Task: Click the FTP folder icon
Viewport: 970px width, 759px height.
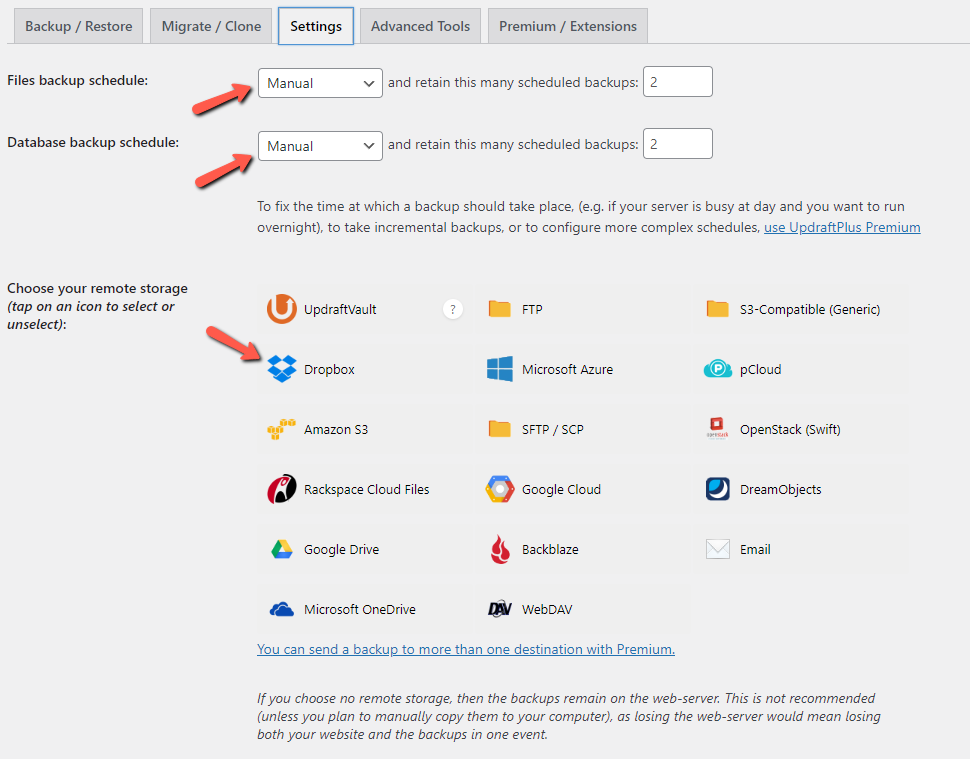Action: [499, 309]
